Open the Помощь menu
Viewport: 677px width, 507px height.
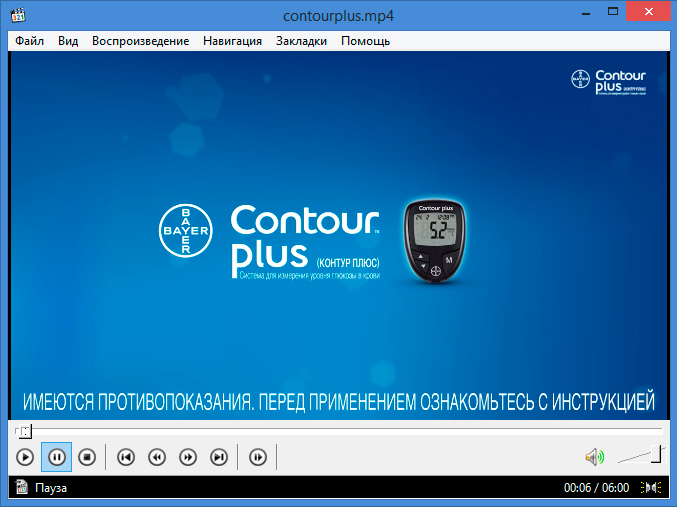pos(365,41)
